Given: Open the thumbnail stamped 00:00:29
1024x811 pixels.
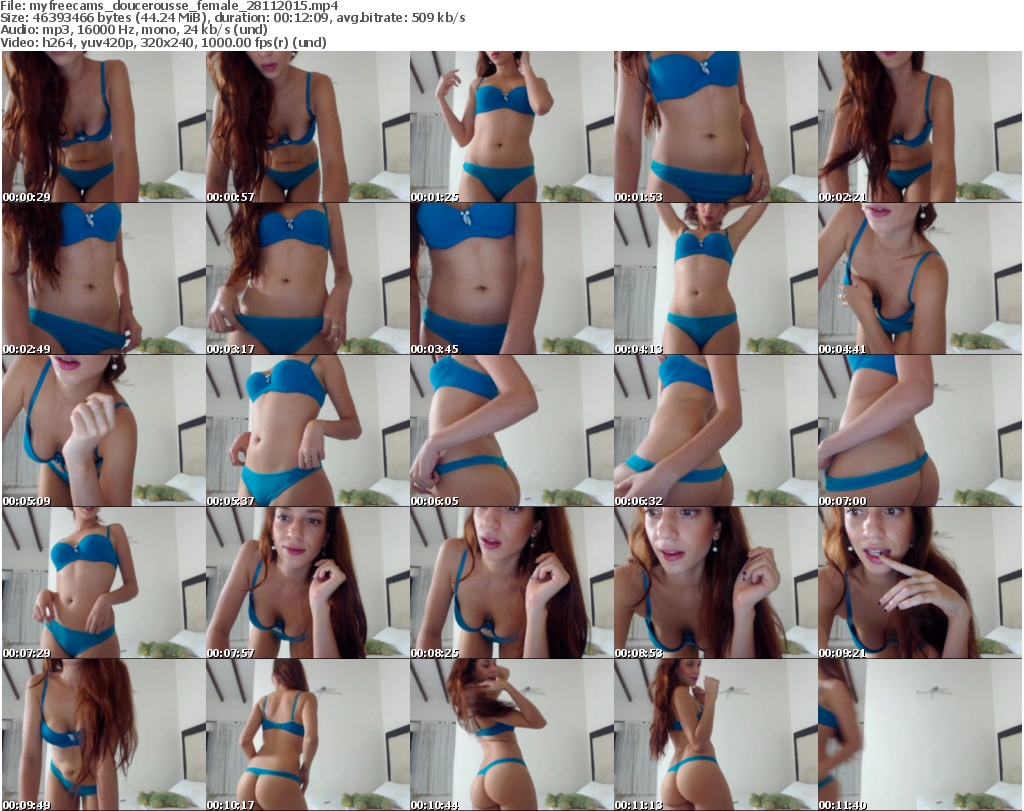Looking at the screenshot, I should [x=104, y=127].
